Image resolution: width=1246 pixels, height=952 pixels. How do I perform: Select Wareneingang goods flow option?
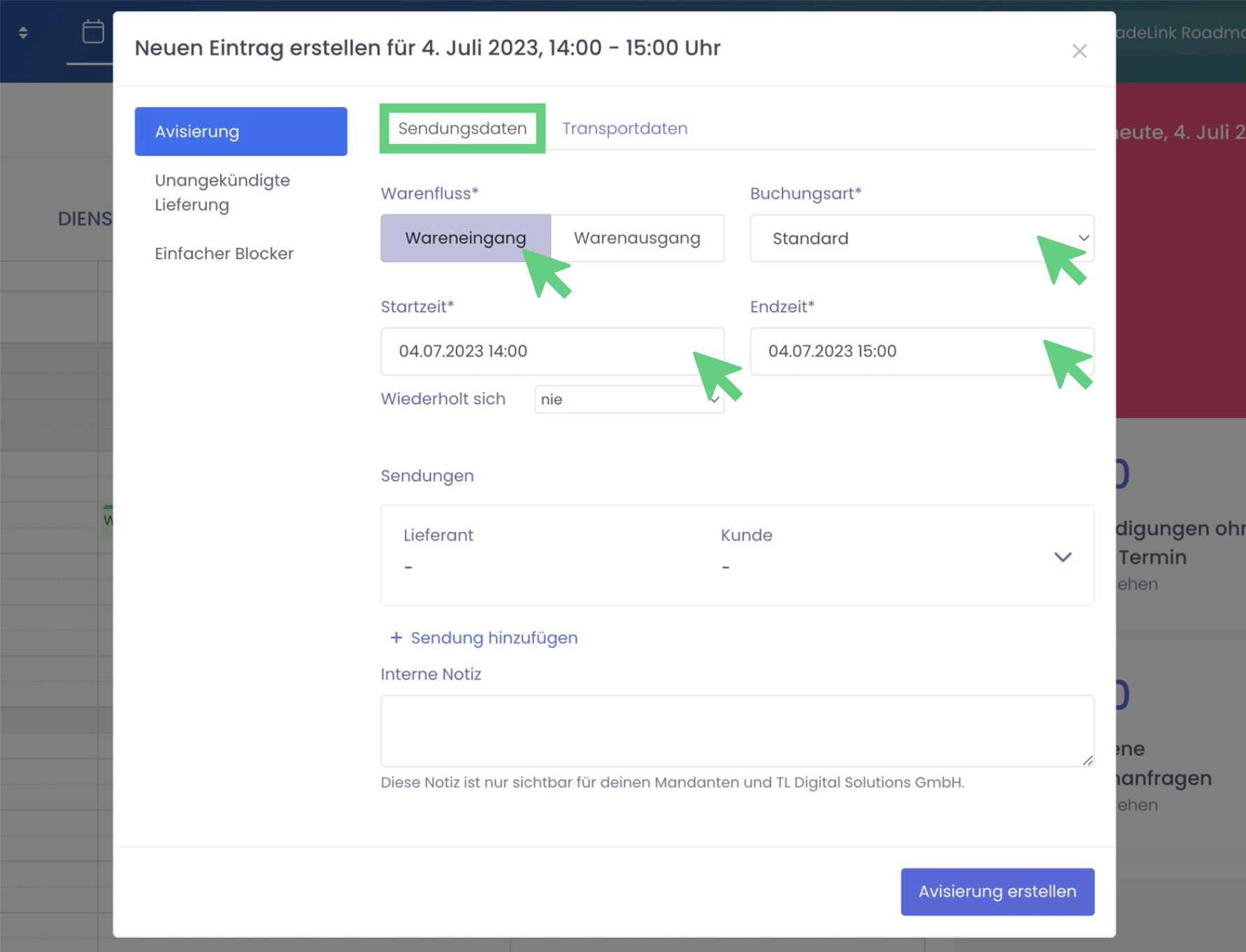[465, 238]
